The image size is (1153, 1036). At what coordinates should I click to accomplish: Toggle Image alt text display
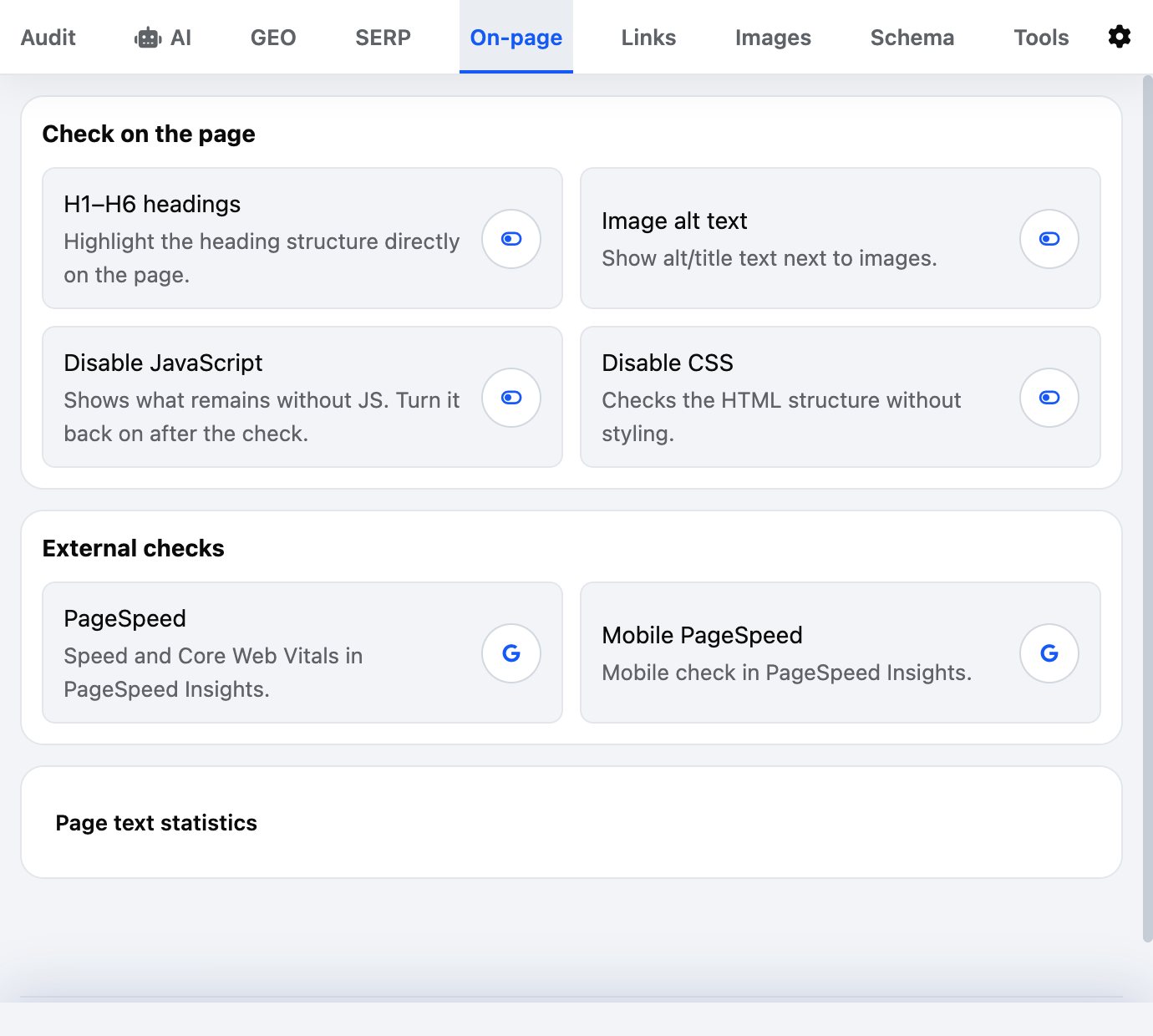(1049, 239)
